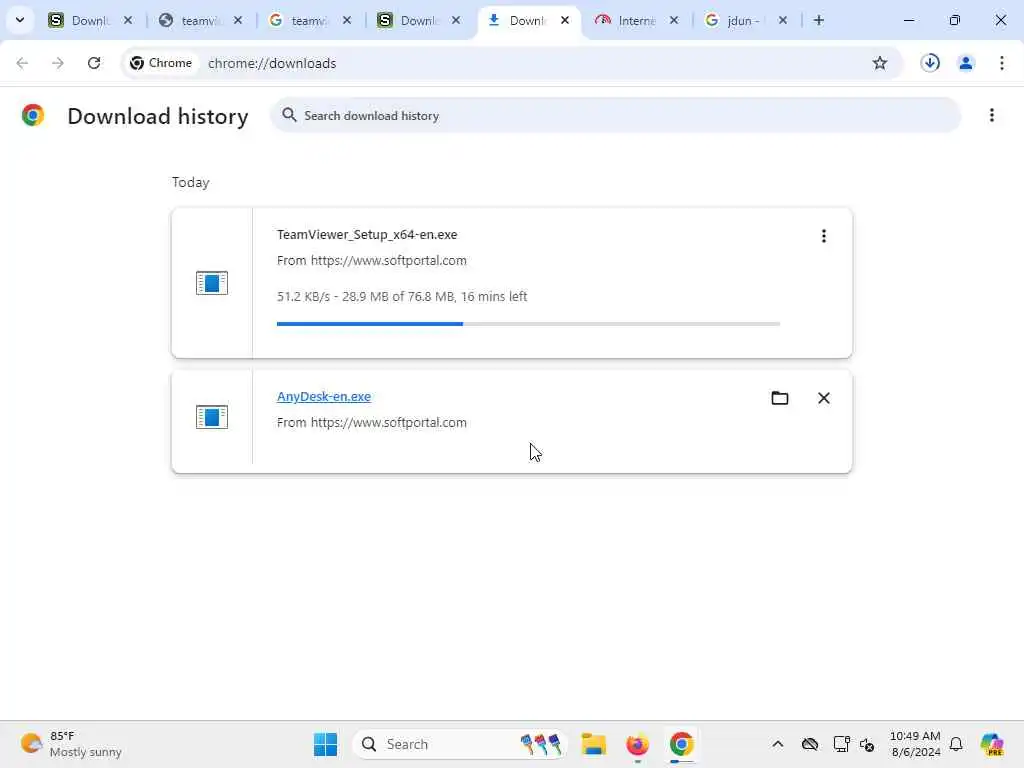Screen dimensions: 1024x768
Task: Click the TeamViewer_Setup_x64-en.exe file name
Action: tap(367, 234)
